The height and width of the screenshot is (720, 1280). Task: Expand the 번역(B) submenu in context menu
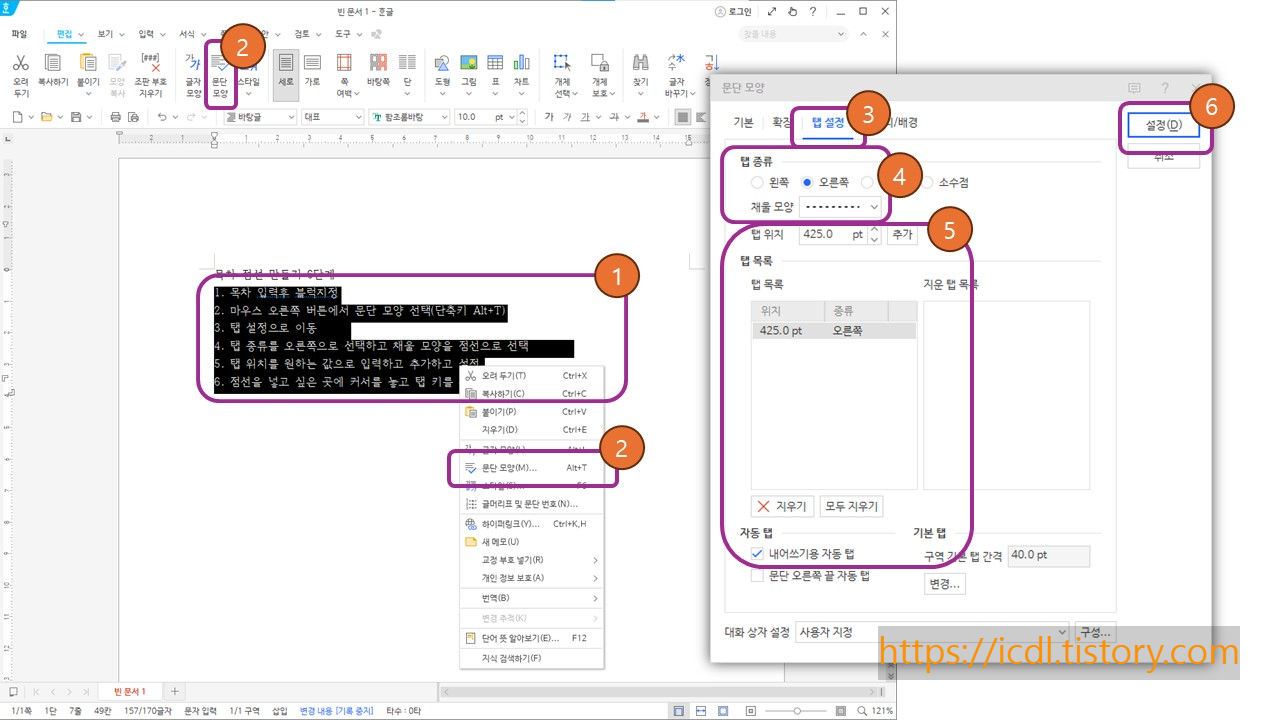coord(531,598)
